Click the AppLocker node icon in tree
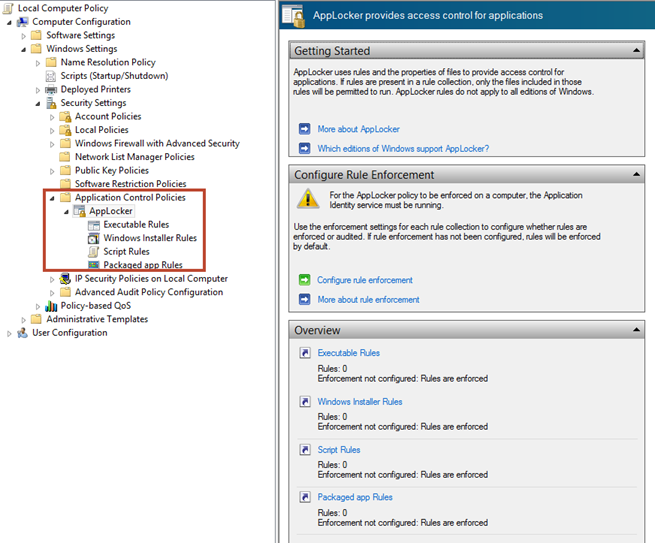Screen dimensions: 655x543 point(80,211)
